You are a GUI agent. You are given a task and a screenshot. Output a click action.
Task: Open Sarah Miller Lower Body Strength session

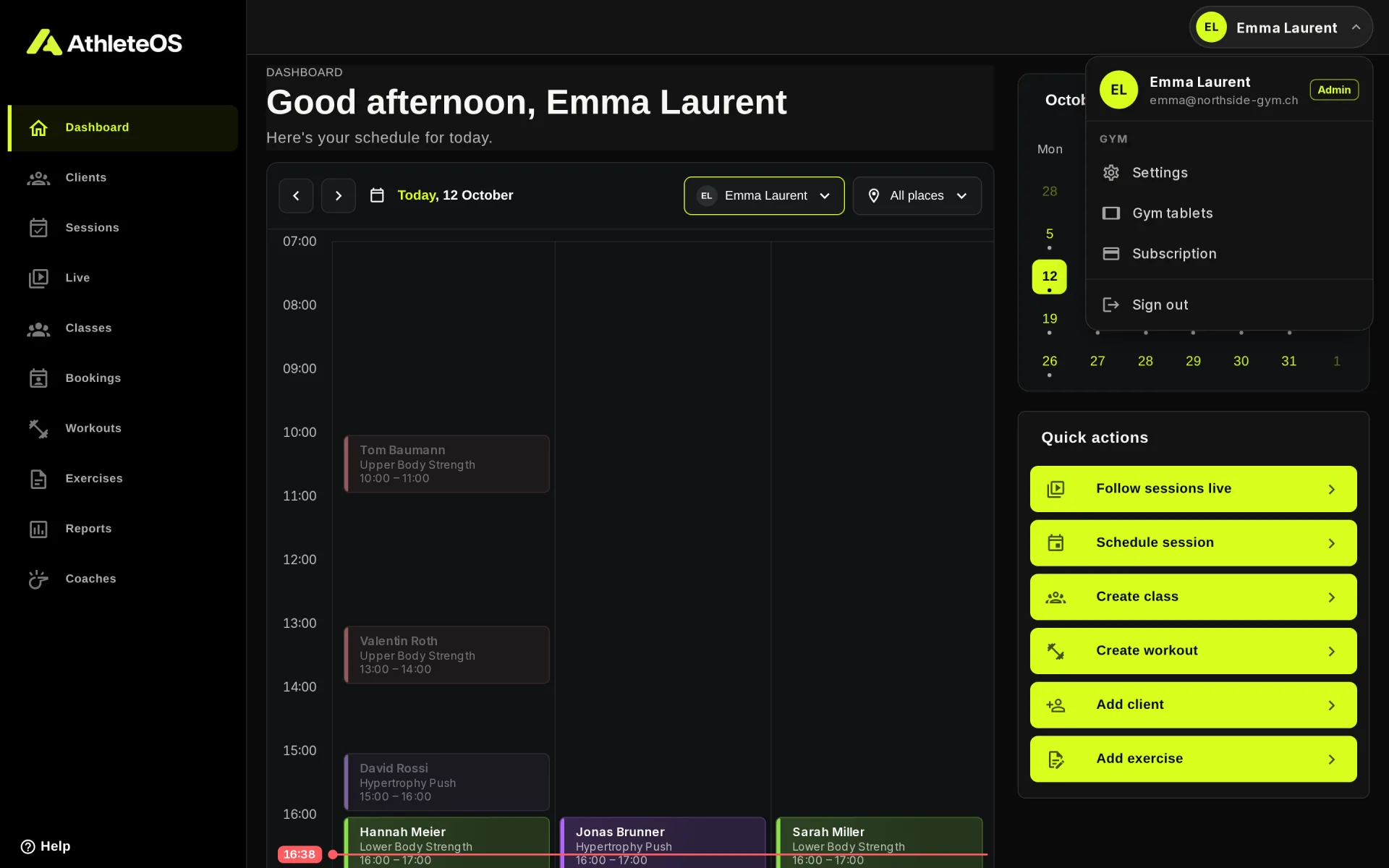point(879,843)
